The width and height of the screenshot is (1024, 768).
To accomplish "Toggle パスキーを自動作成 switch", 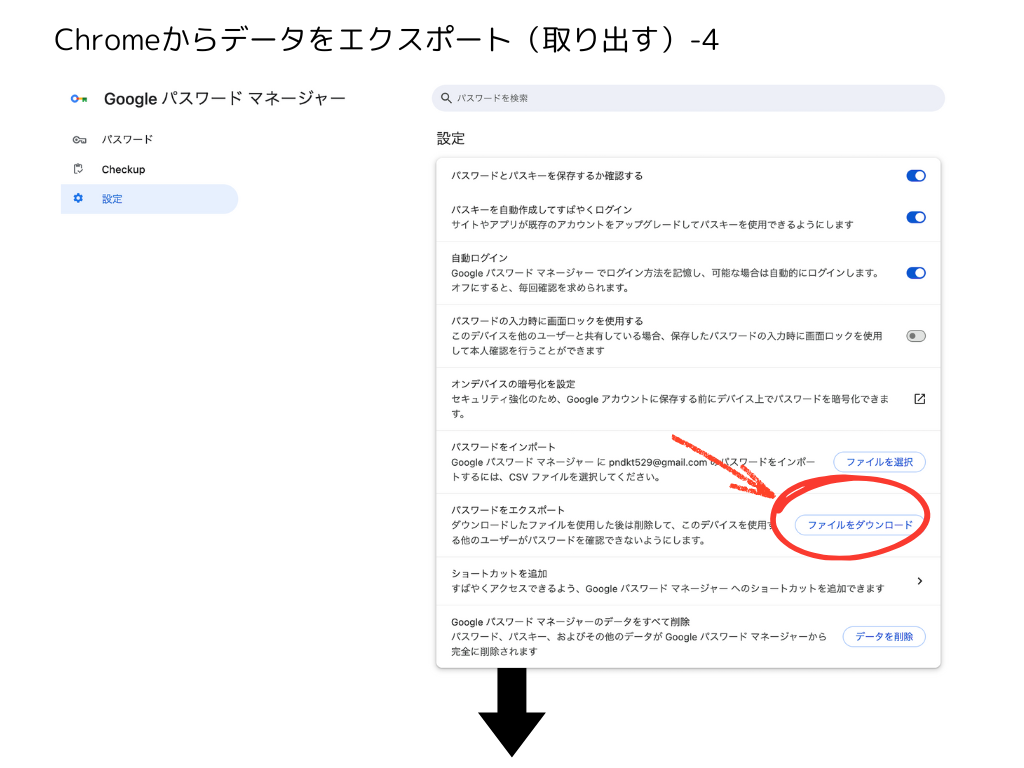I will point(916,217).
